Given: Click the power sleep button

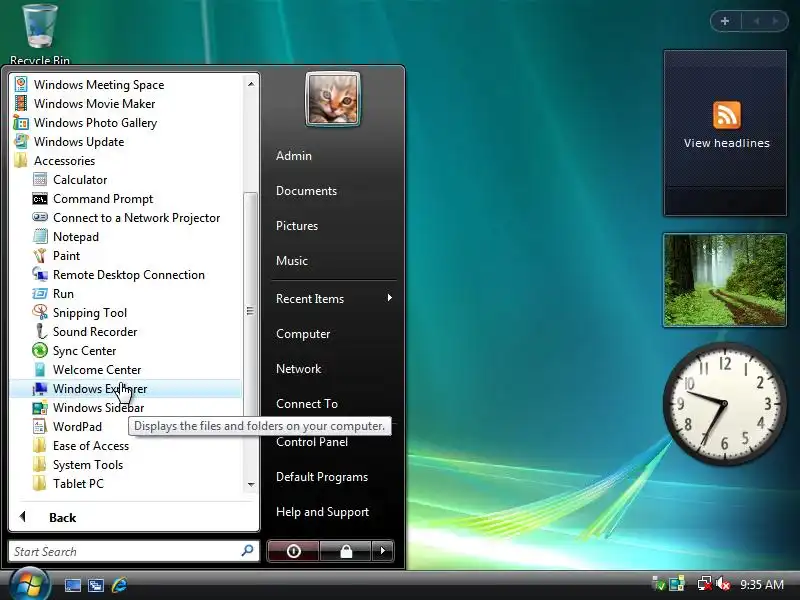Looking at the screenshot, I should click(293, 551).
